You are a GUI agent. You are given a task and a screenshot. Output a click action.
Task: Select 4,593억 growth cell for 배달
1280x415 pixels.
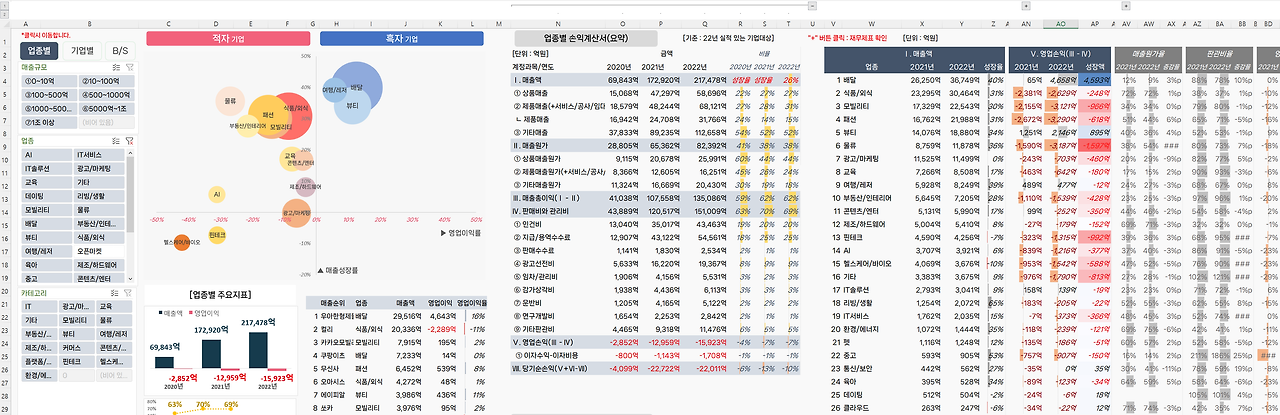1096,78
